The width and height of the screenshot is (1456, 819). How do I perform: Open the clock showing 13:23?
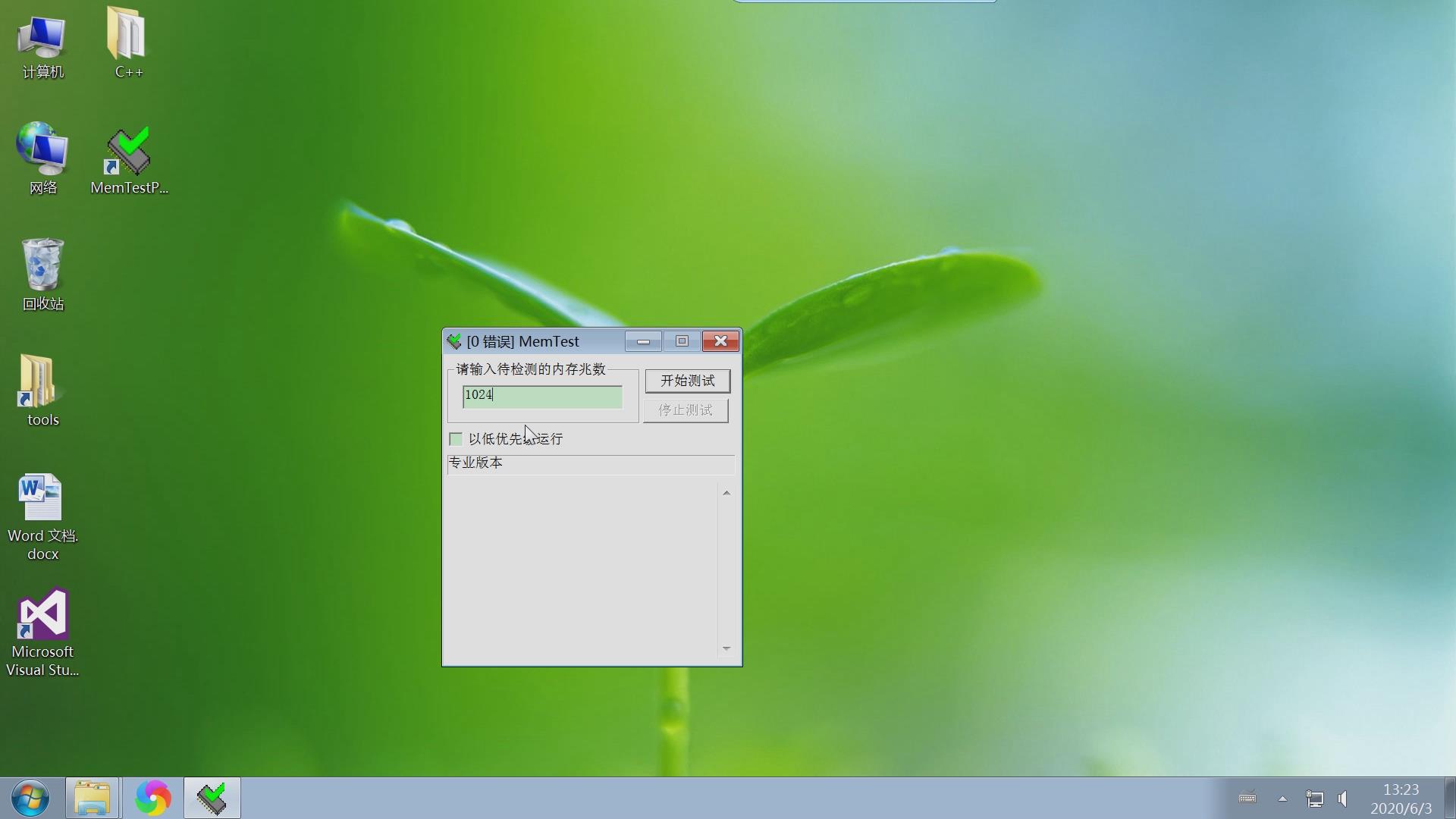tap(1401, 799)
